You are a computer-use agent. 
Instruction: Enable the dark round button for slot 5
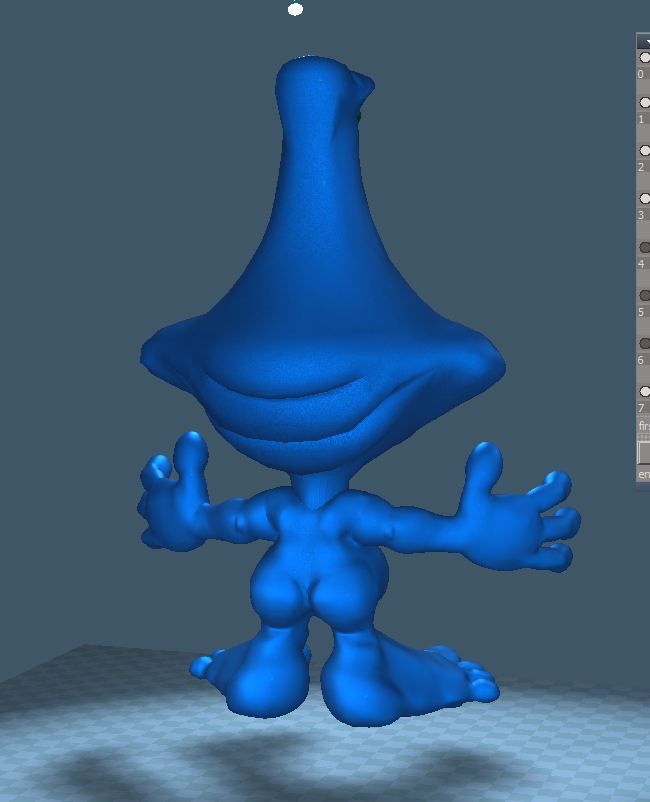pos(645,295)
